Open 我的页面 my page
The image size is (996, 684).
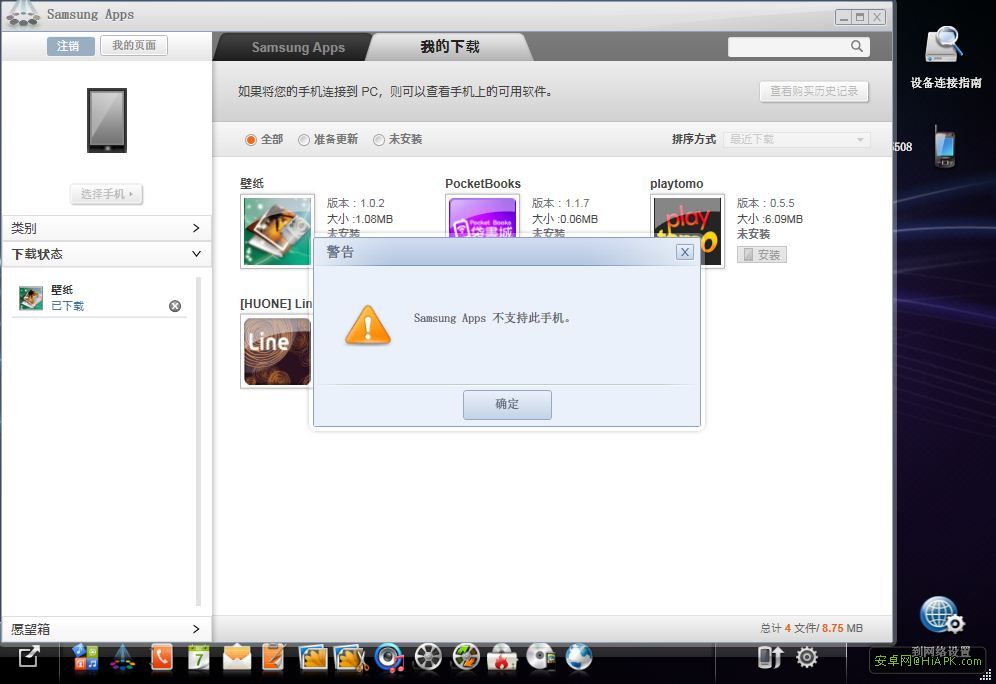(134, 46)
